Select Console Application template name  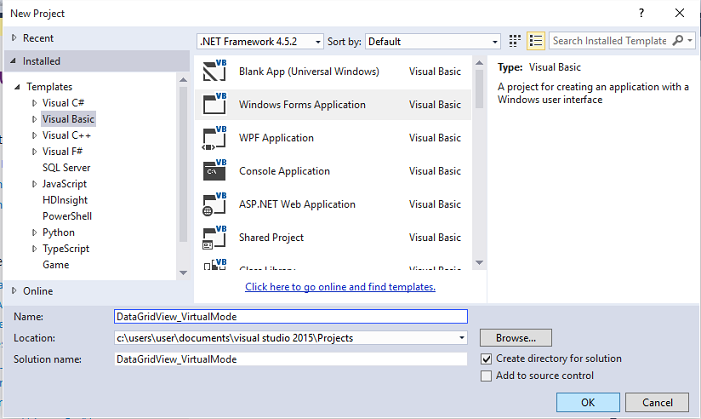pos(284,171)
